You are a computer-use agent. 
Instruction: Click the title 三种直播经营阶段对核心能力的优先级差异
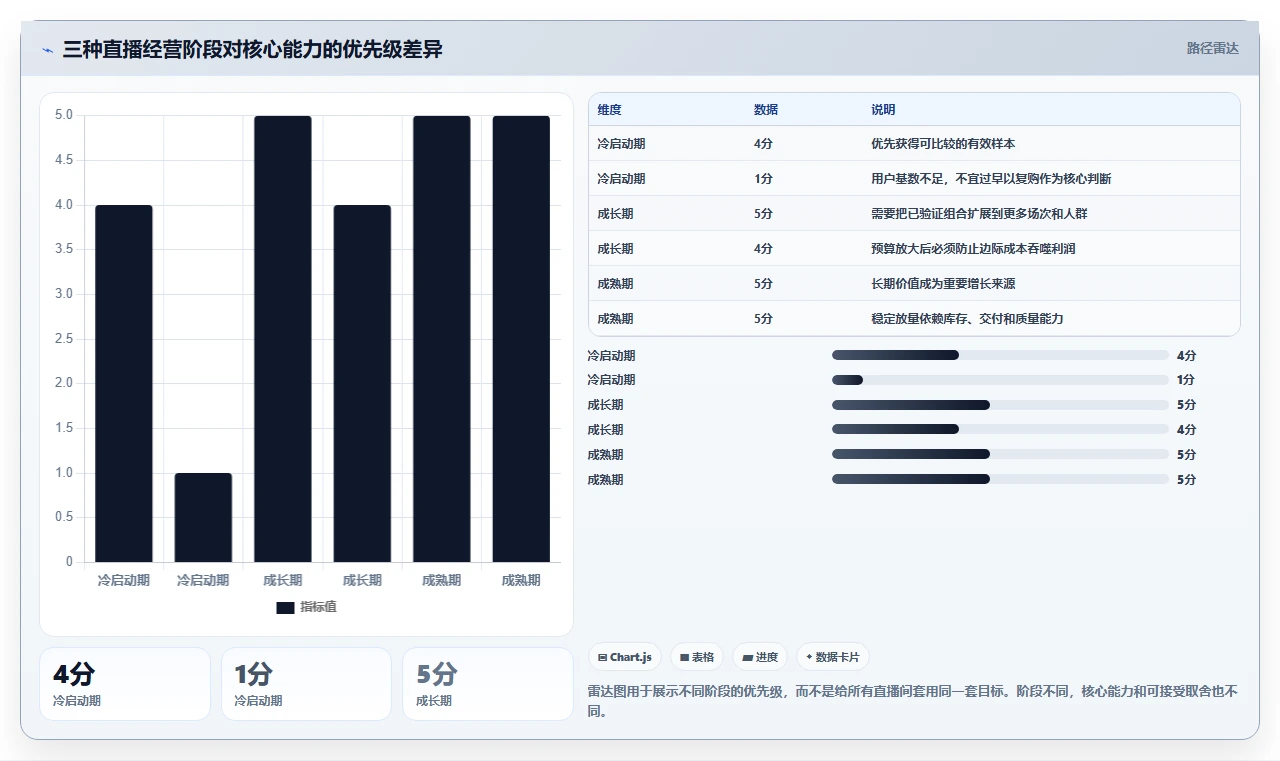click(252, 49)
